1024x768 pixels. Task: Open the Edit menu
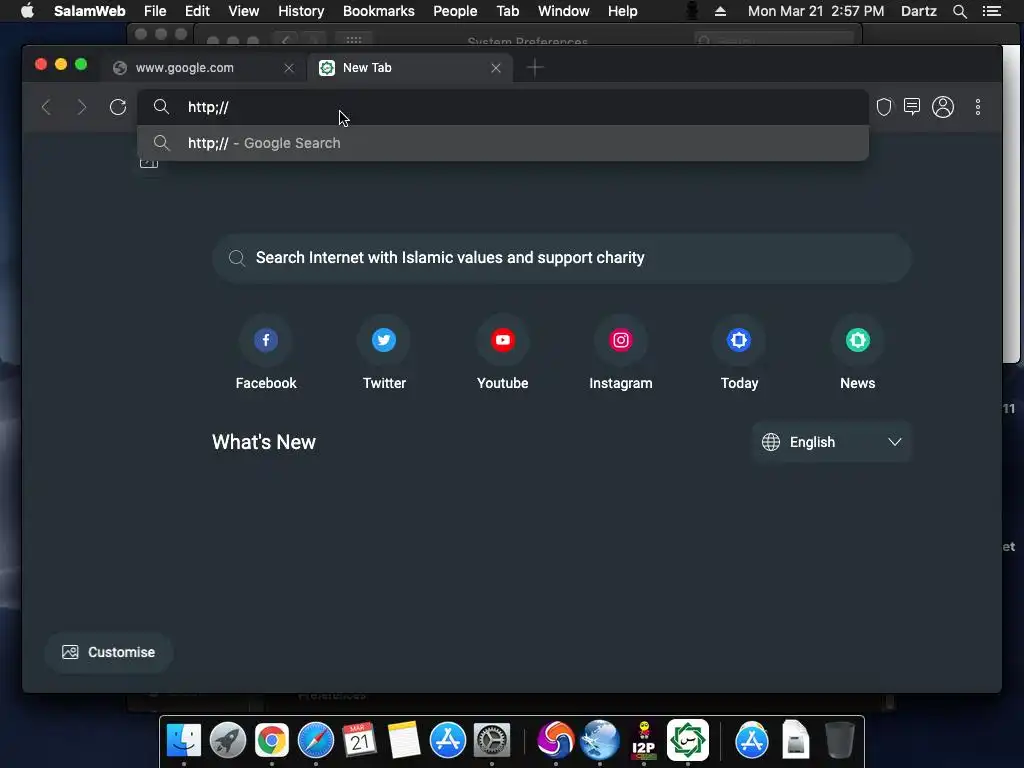[197, 11]
